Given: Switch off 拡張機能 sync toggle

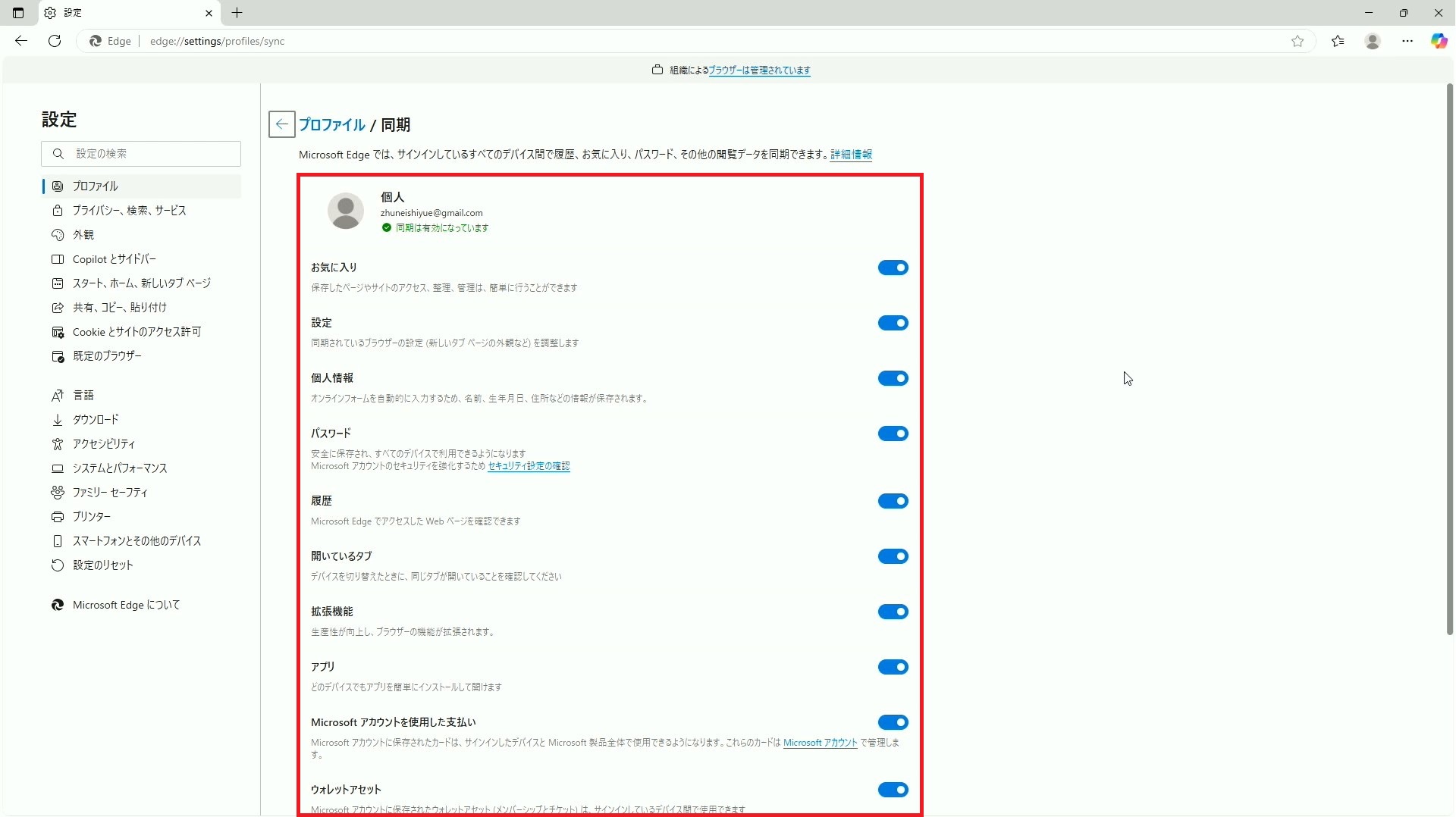Looking at the screenshot, I should pos(893,612).
